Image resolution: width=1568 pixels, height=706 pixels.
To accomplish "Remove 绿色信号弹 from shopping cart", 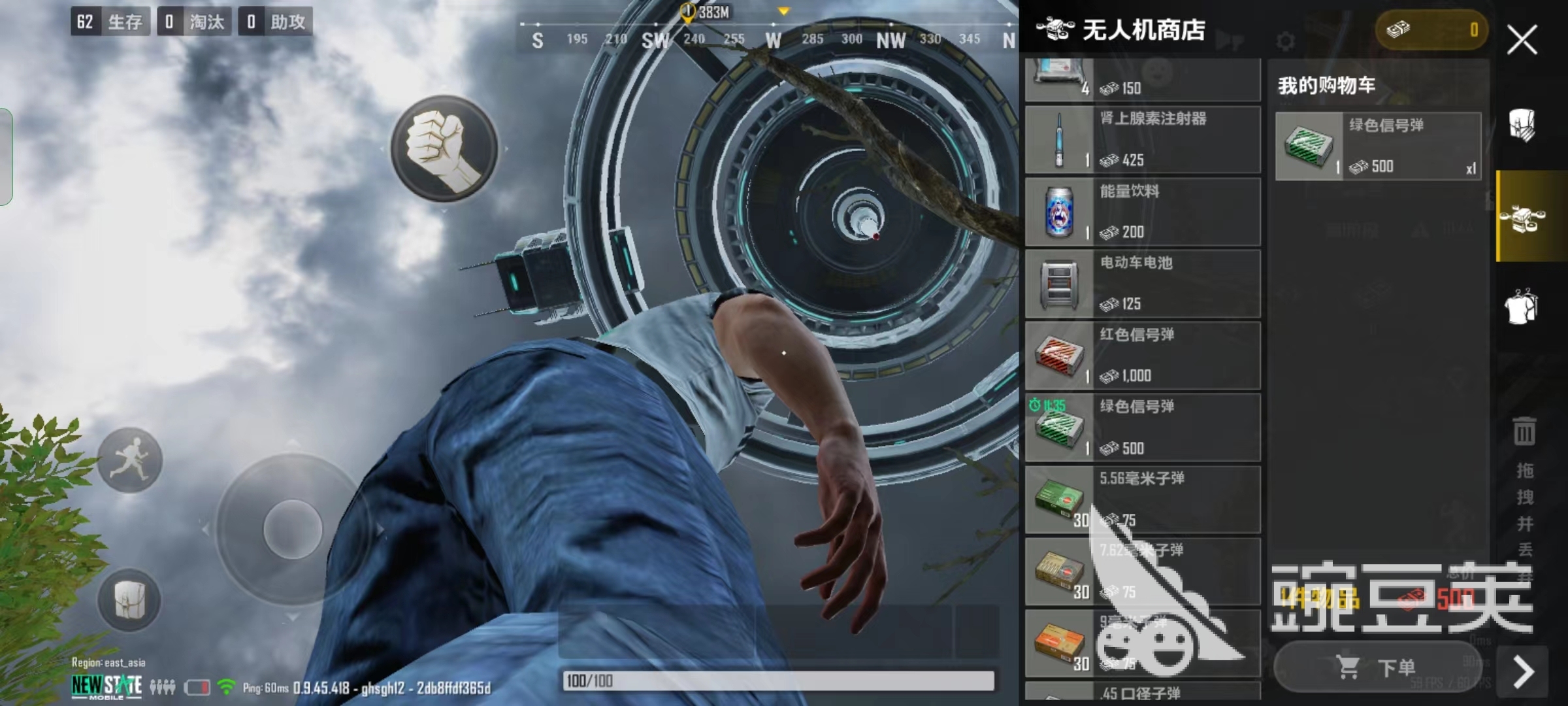I will 1378,146.
